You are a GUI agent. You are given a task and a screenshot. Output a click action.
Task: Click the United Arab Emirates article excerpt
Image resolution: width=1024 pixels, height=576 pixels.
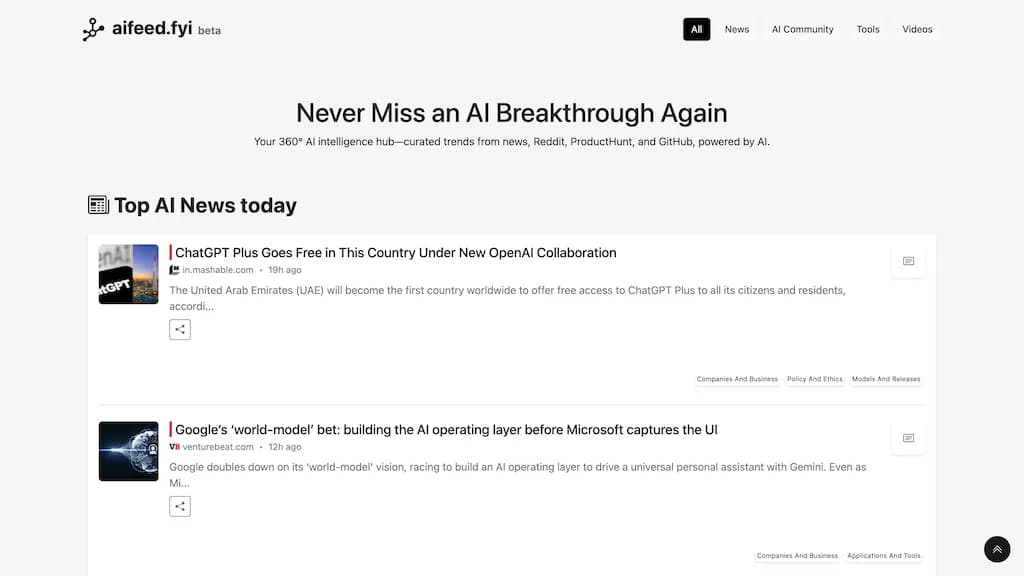coord(507,298)
